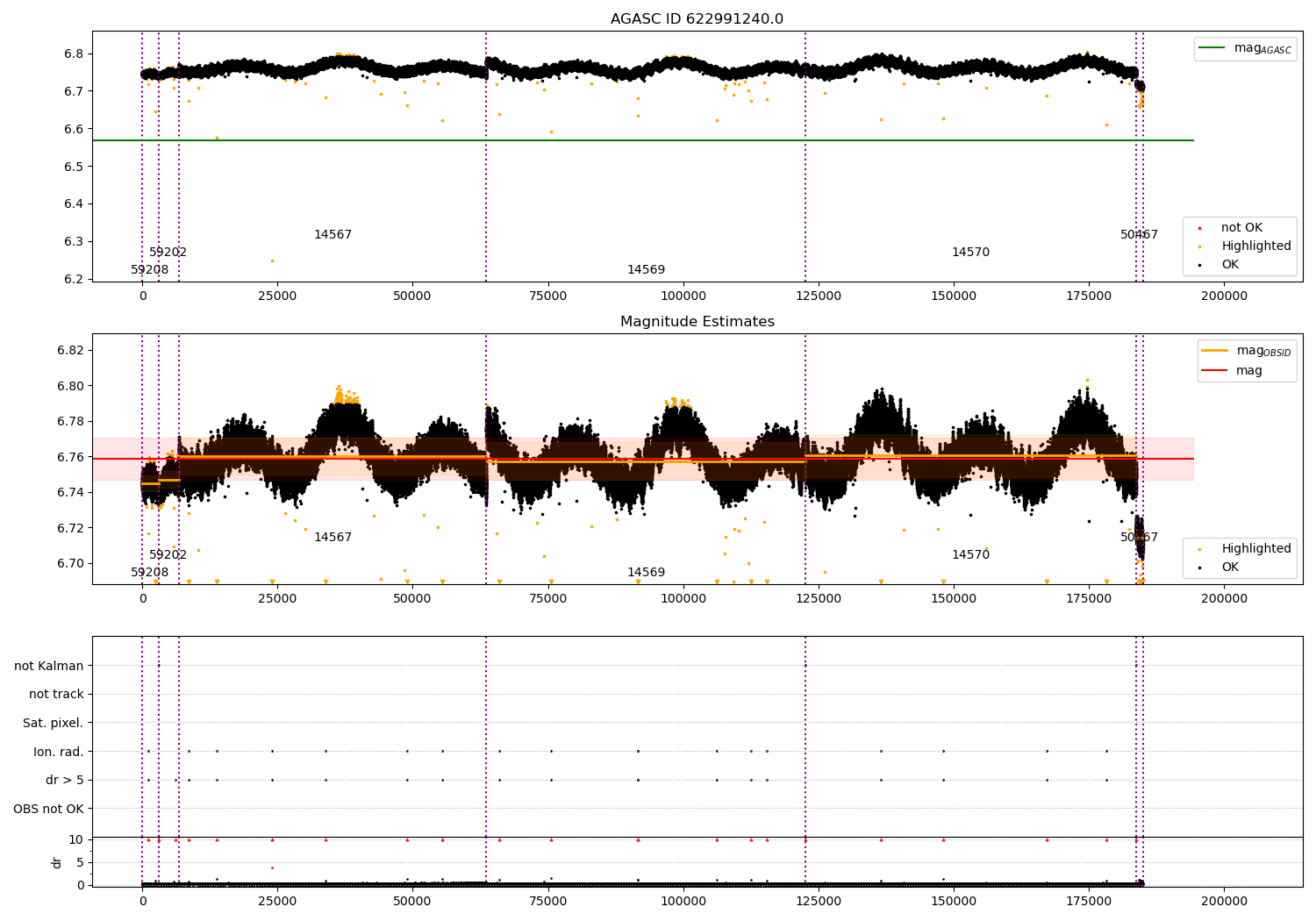Image resolution: width=1316 pixels, height=921 pixels.
Task: Click the plot title AGASC ID 622991240.0
Action: tap(697, 19)
